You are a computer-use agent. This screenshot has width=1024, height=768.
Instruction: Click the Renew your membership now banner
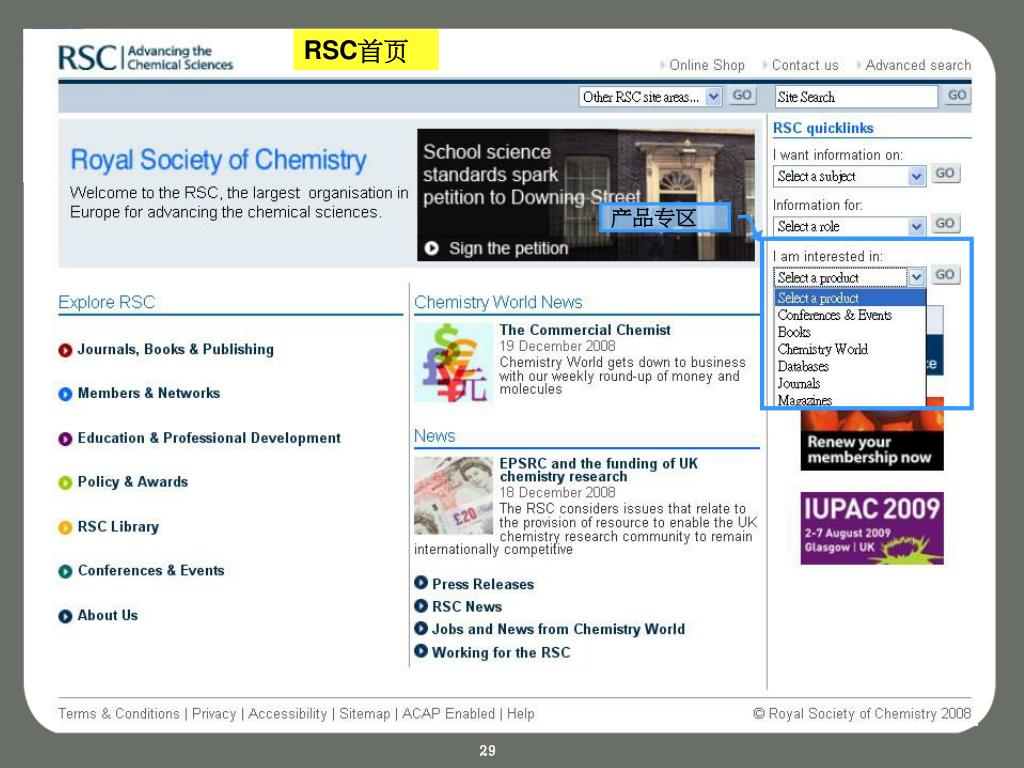872,438
